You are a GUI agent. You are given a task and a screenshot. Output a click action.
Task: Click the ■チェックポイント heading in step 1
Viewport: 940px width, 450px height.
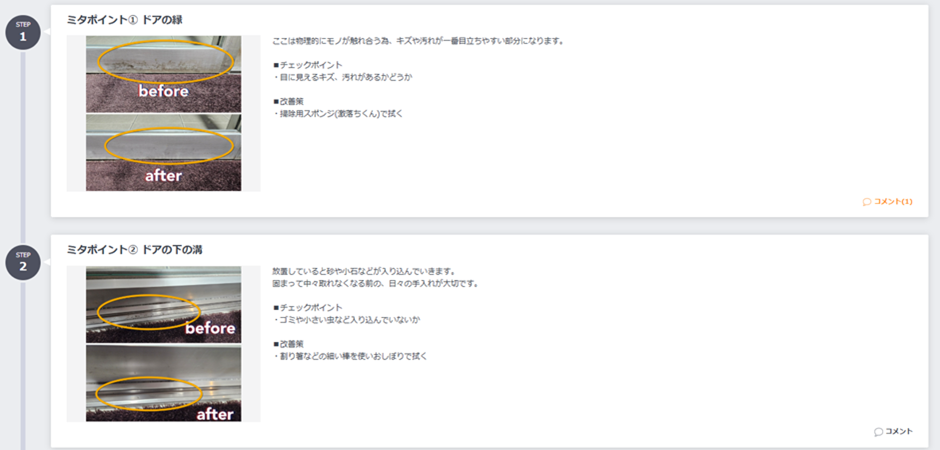308,65
